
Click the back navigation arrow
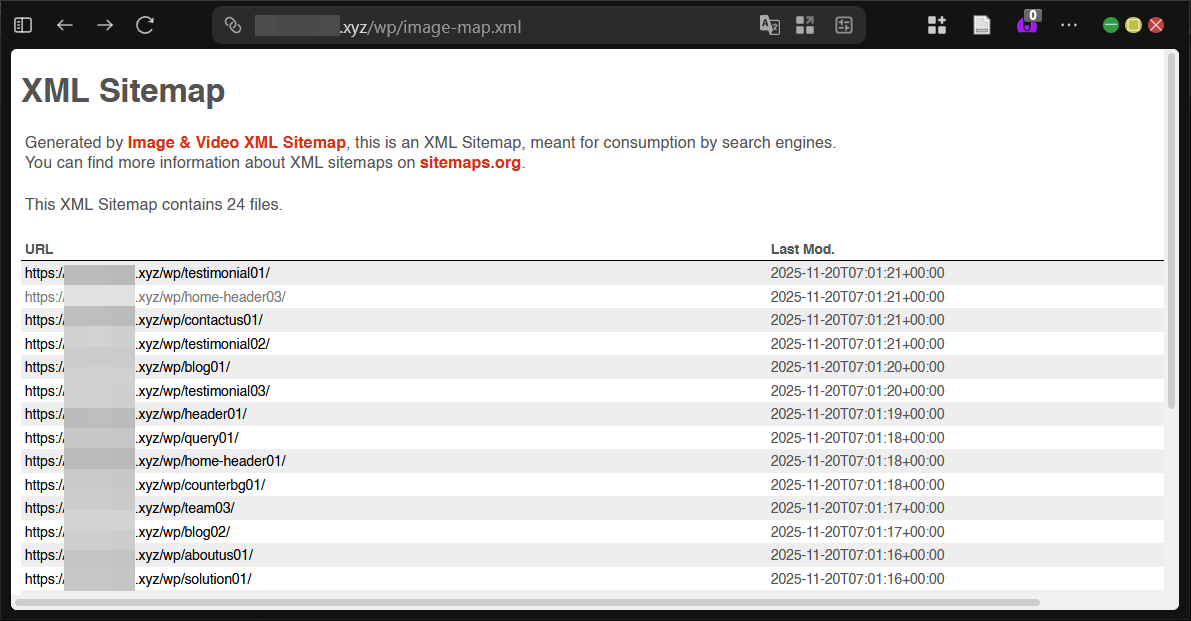point(64,25)
